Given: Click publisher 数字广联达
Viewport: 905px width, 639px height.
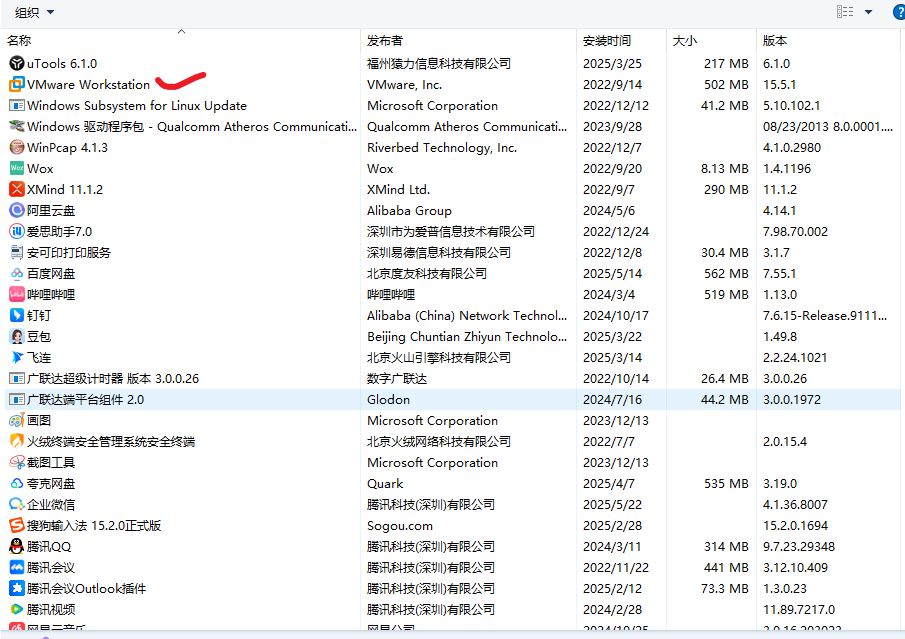Looking at the screenshot, I should pos(397,379).
